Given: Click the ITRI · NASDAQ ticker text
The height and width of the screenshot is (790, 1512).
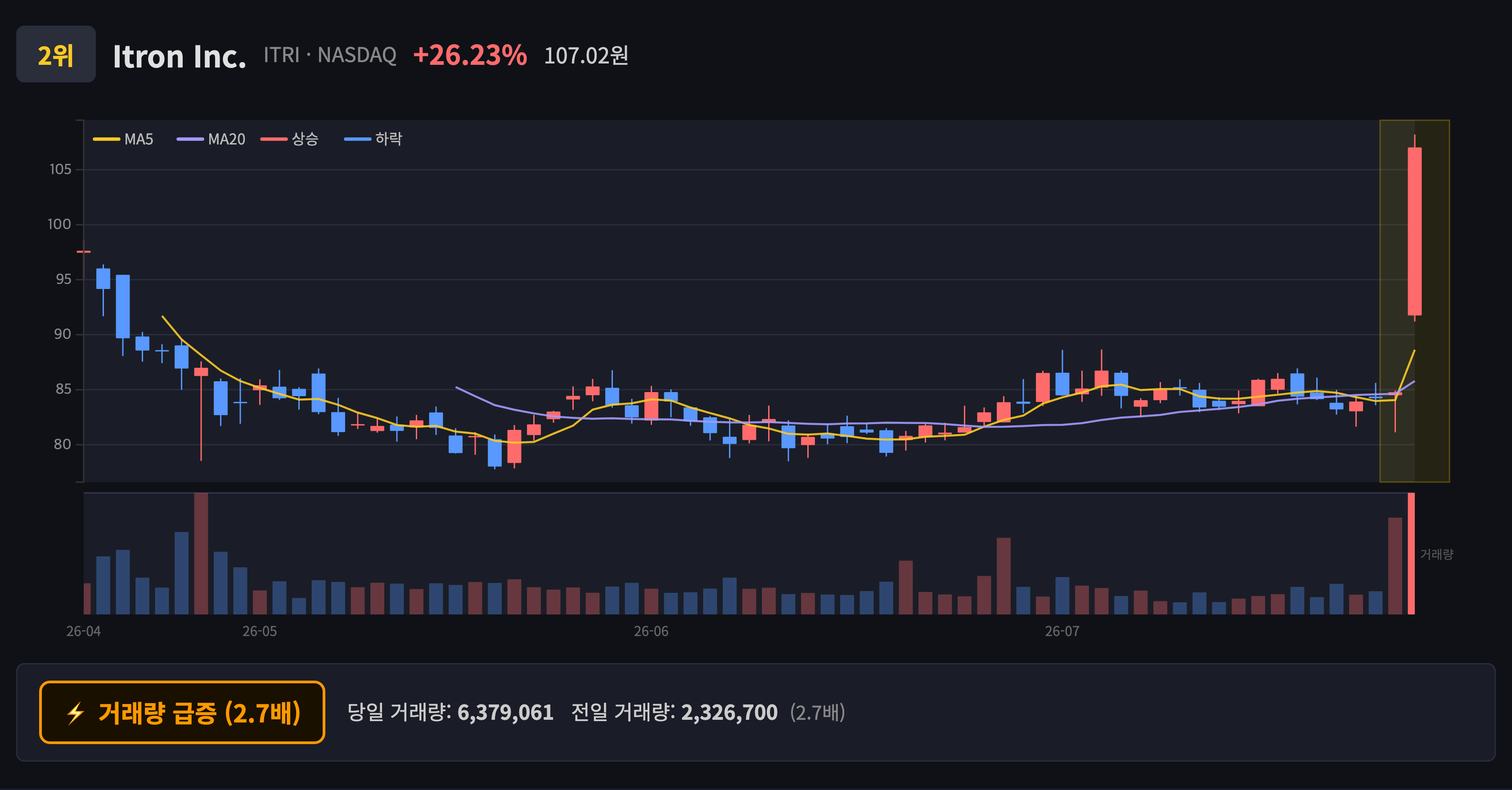Looking at the screenshot, I should (330, 55).
